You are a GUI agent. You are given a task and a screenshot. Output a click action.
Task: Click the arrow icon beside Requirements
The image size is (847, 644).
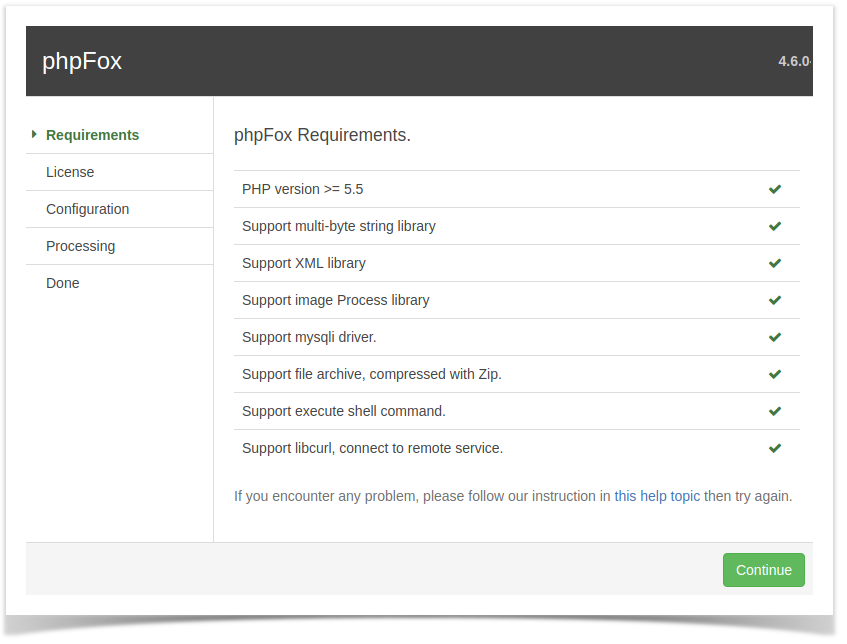click(34, 134)
